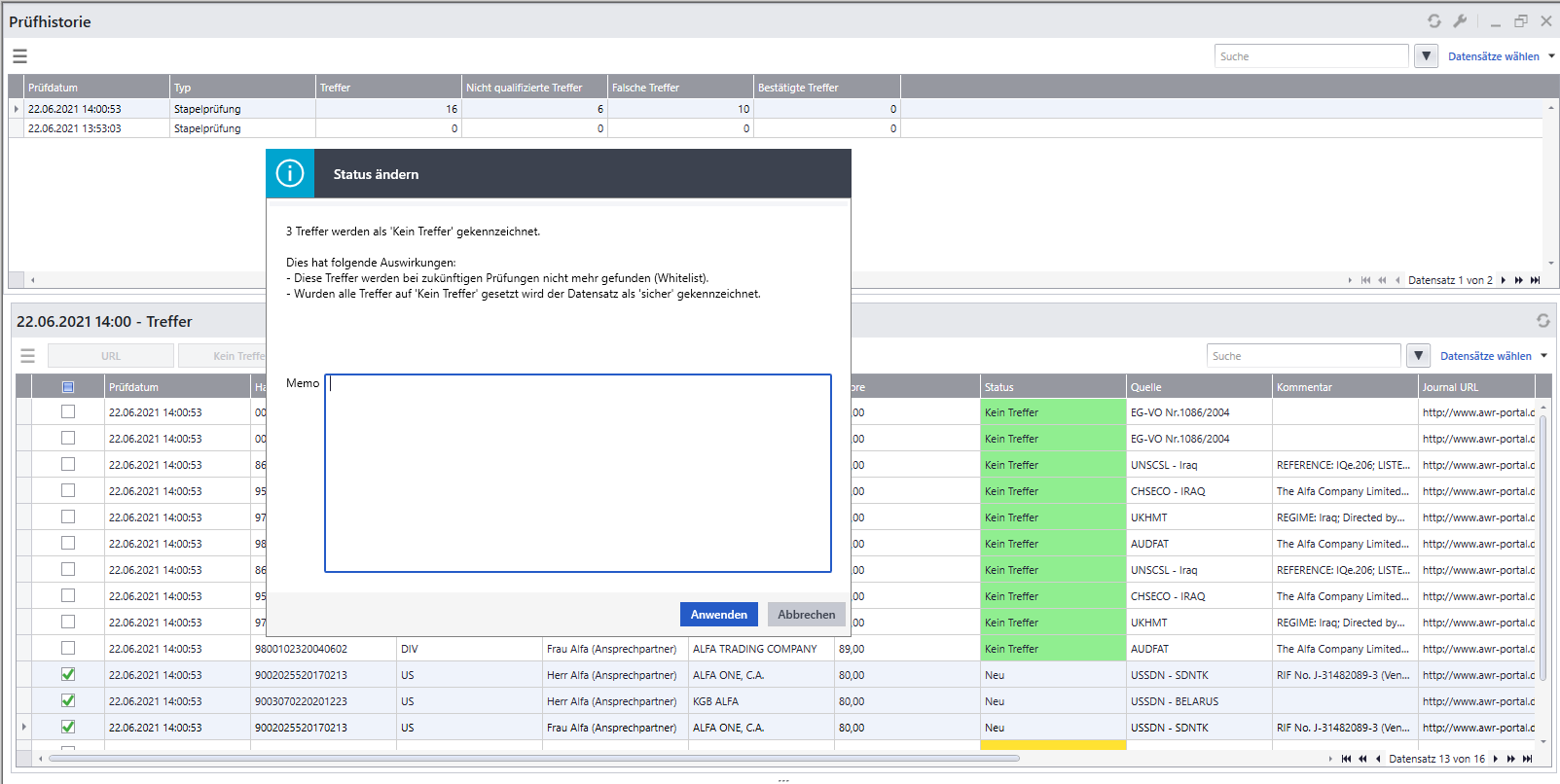Screen dimensions: 1560x784
Task: Click the refresh icon in Prüfhistorie header
Action: coord(1433,21)
